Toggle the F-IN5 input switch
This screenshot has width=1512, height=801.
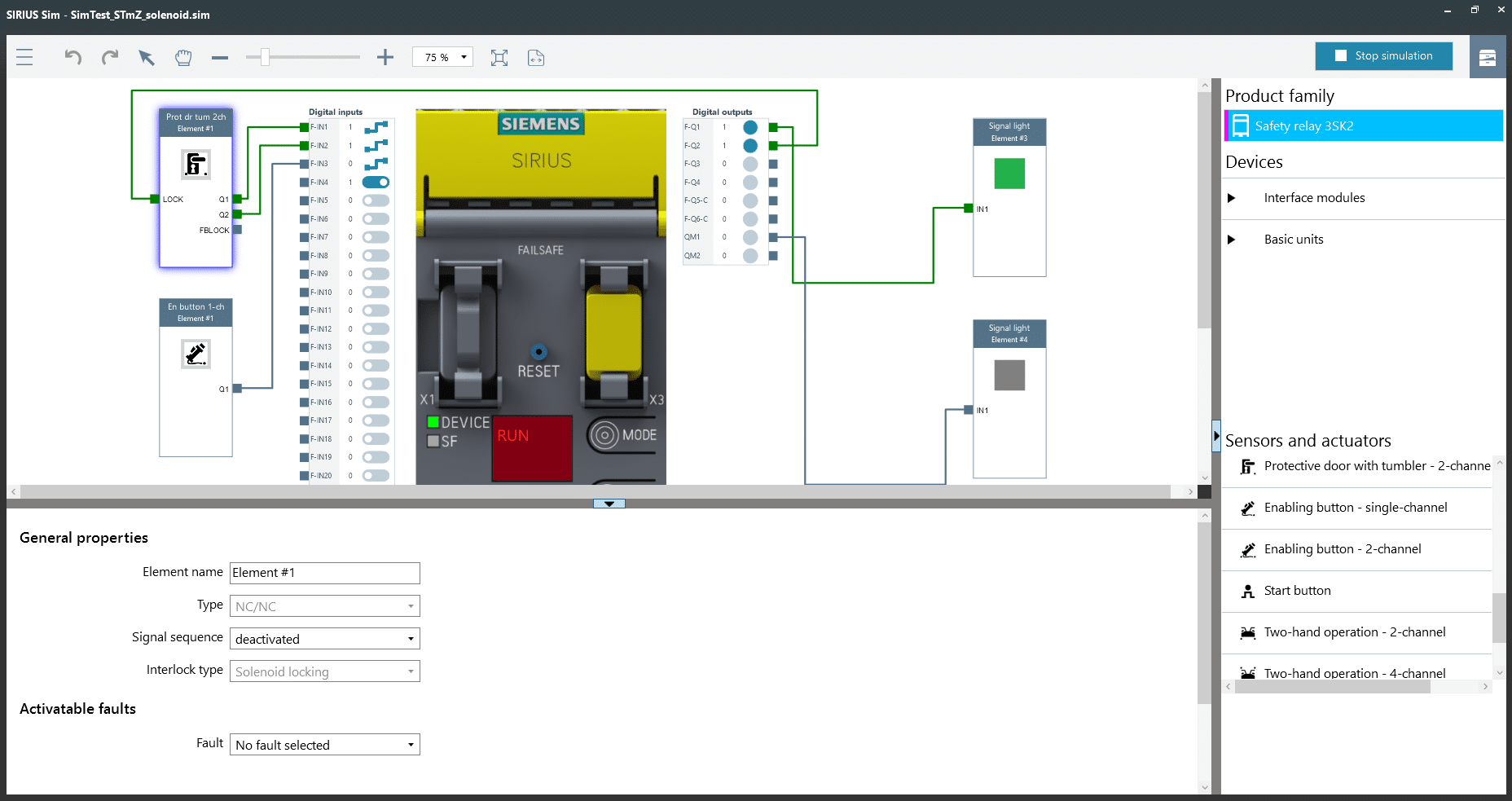[376, 200]
